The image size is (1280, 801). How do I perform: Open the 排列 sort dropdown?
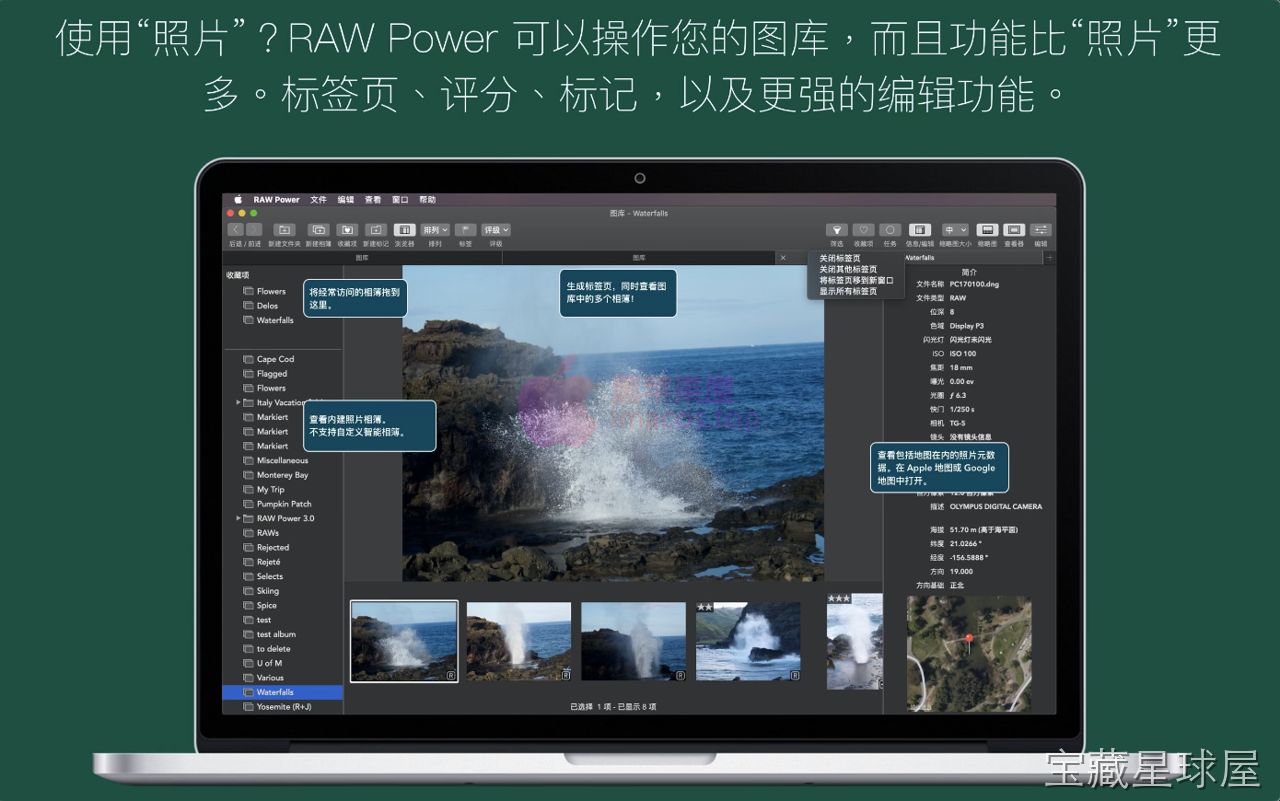pyautogui.click(x=435, y=230)
